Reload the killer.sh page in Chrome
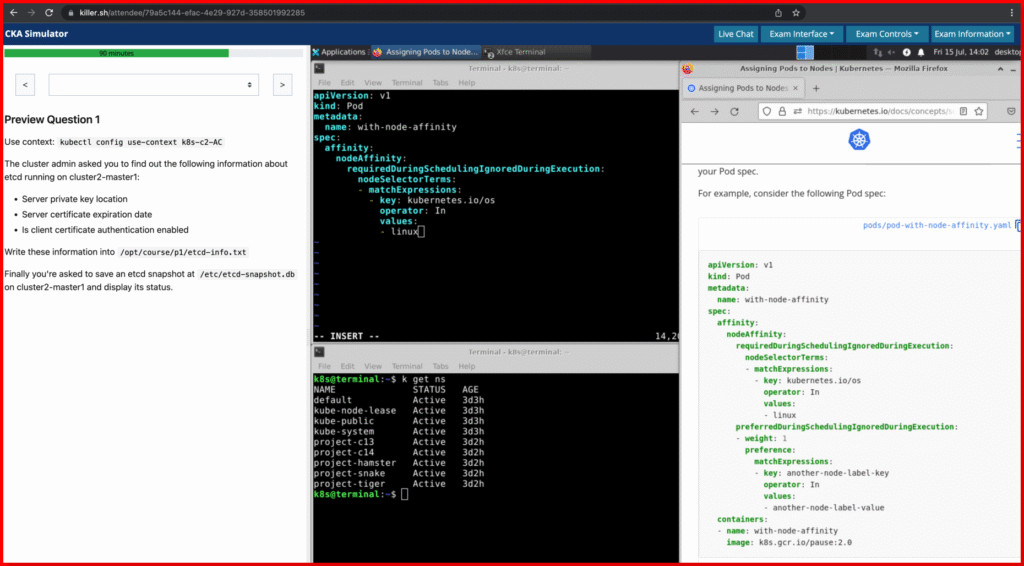 (49, 12)
